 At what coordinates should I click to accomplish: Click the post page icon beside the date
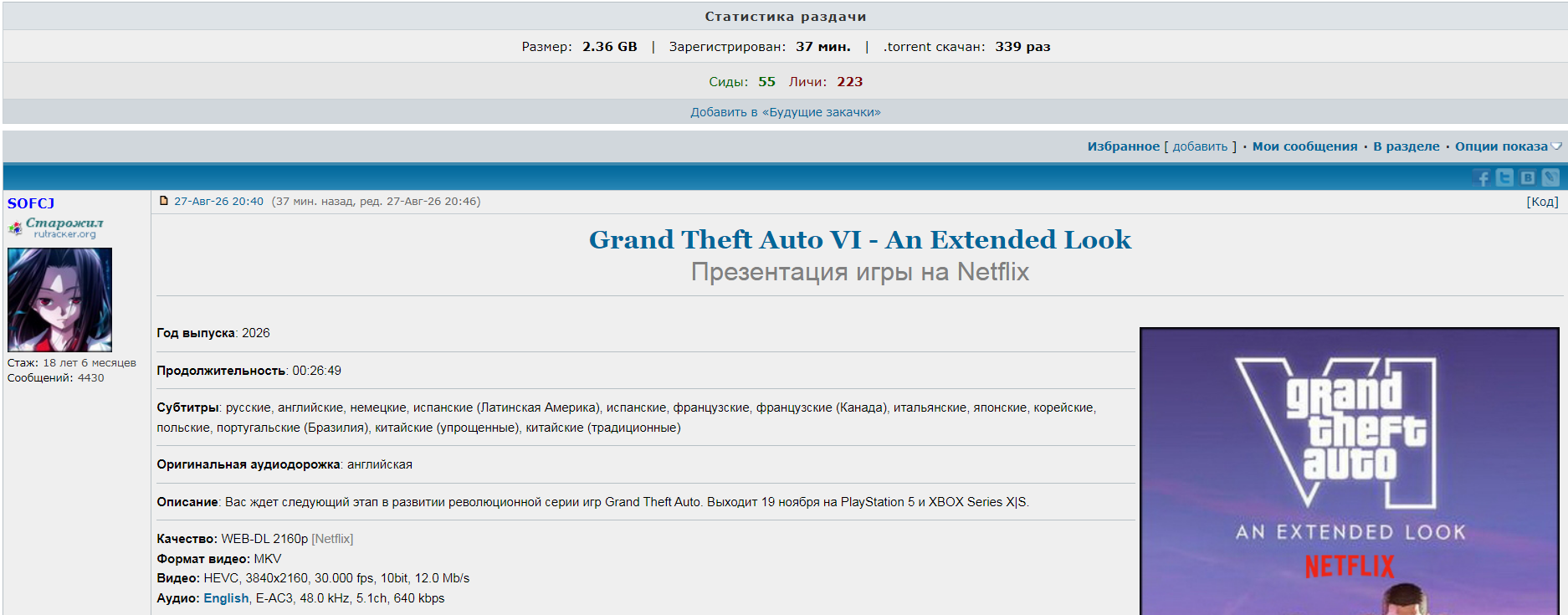(164, 201)
